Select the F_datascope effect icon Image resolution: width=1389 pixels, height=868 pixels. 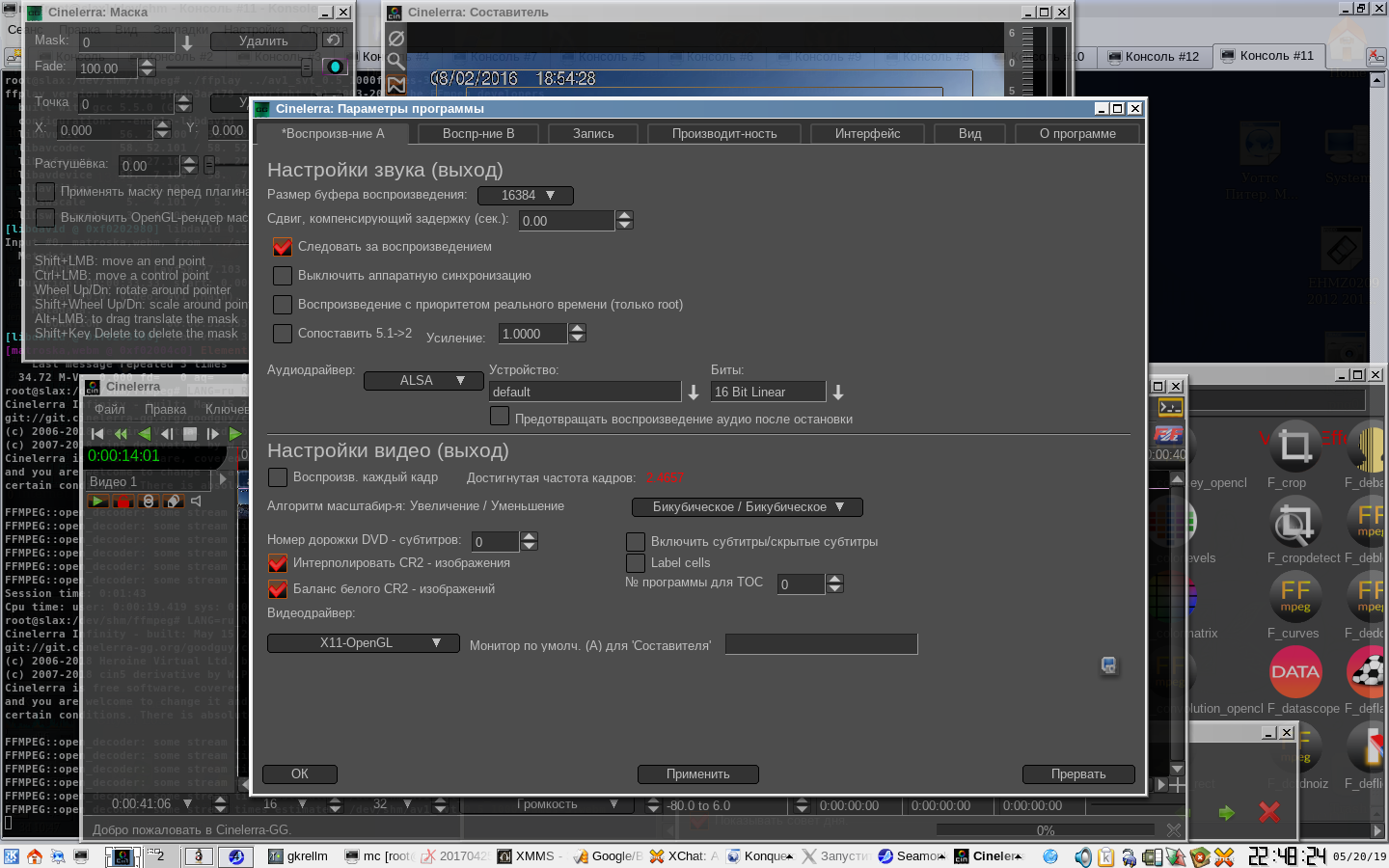pyautogui.click(x=1294, y=672)
